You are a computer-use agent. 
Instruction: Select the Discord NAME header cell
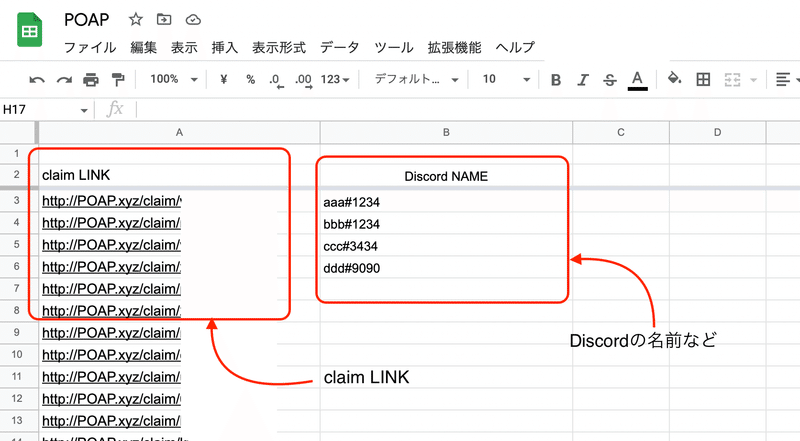pos(446,176)
